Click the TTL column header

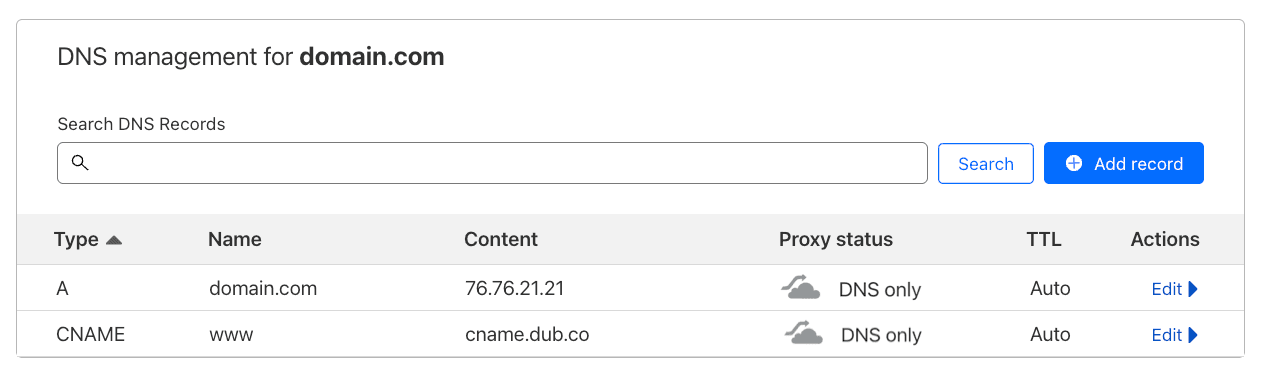[x=1044, y=239]
